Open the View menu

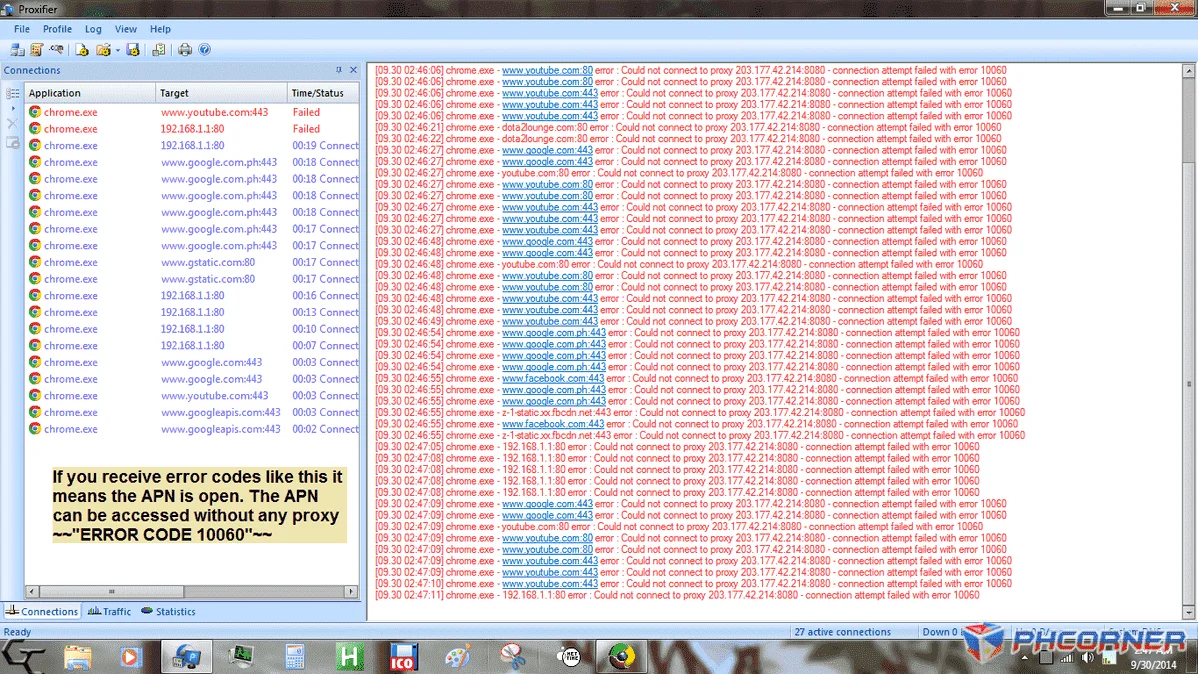pyautogui.click(x=125, y=29)
